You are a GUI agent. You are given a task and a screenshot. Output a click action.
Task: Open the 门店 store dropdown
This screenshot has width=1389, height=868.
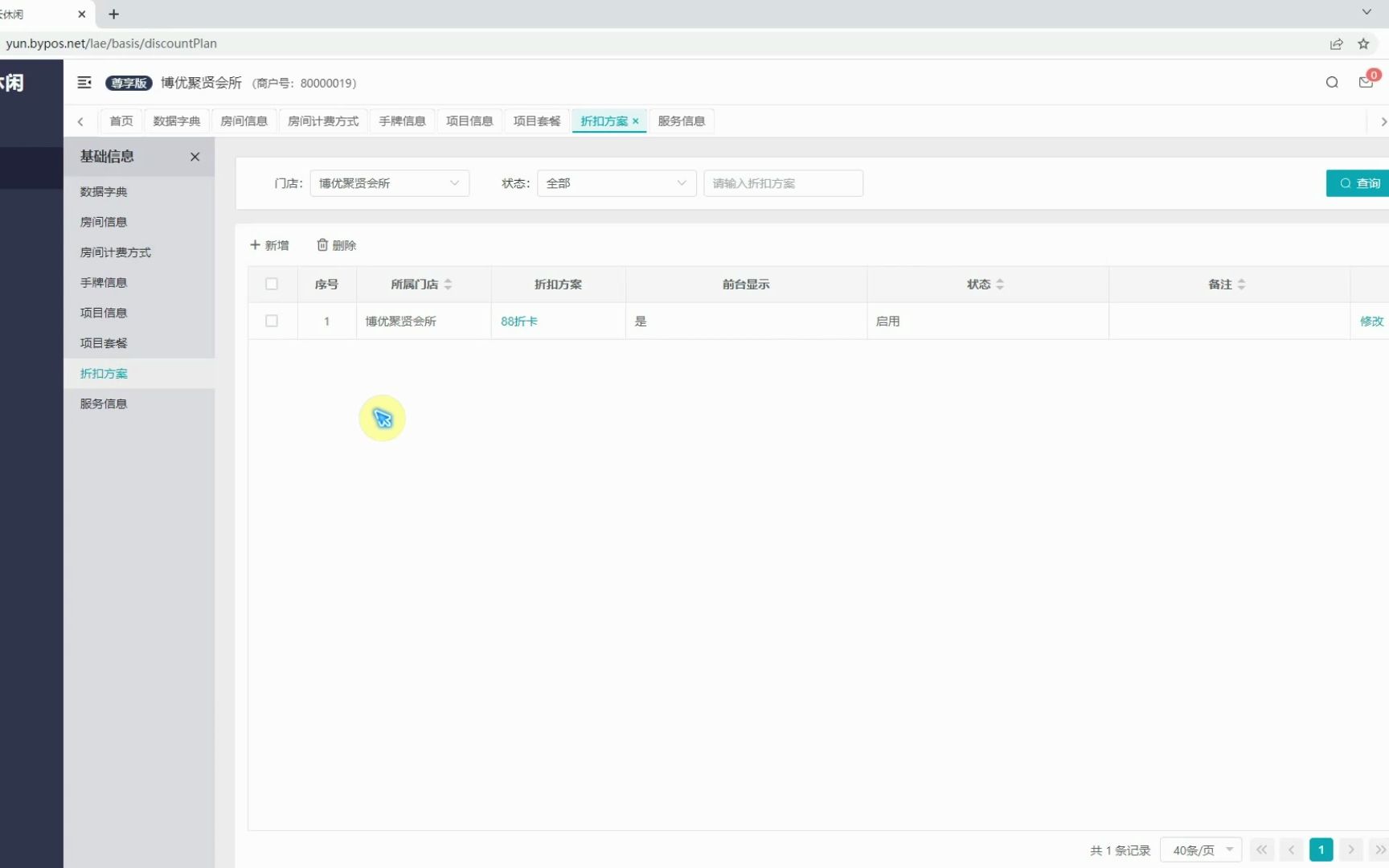point(389,183)
